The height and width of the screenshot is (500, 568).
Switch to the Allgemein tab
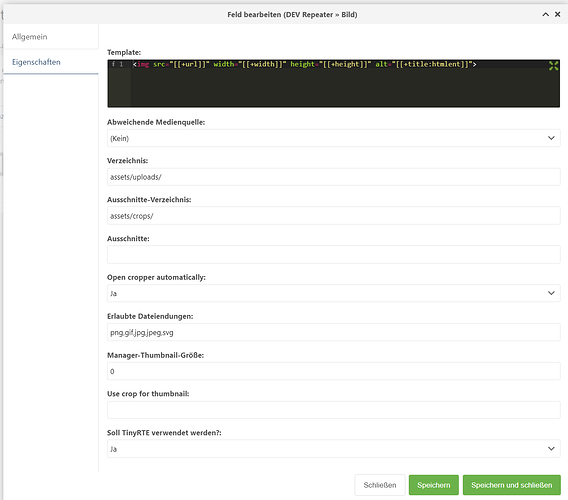pos(51,37)
